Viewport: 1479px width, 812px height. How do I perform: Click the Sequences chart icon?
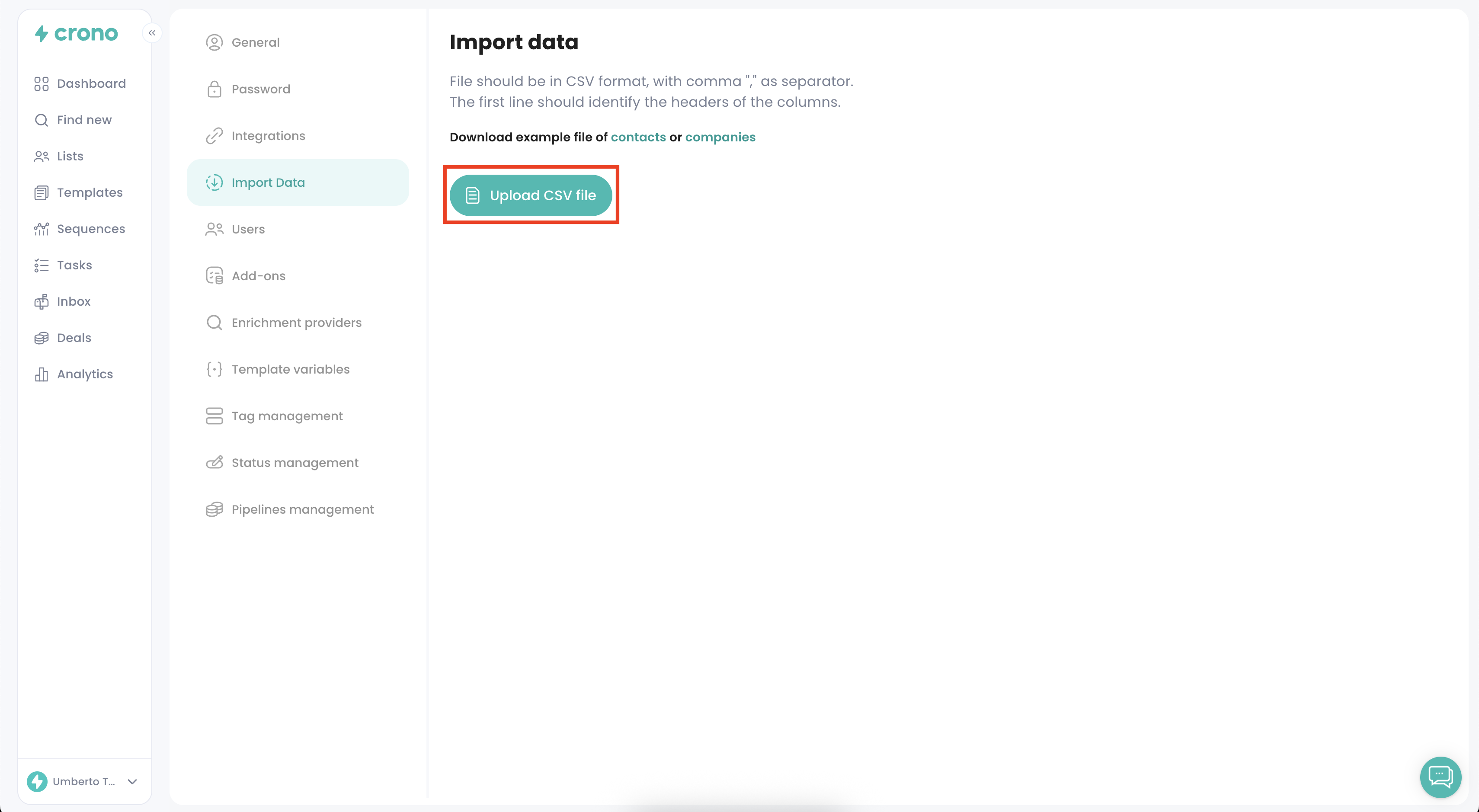tap(42, 229)
